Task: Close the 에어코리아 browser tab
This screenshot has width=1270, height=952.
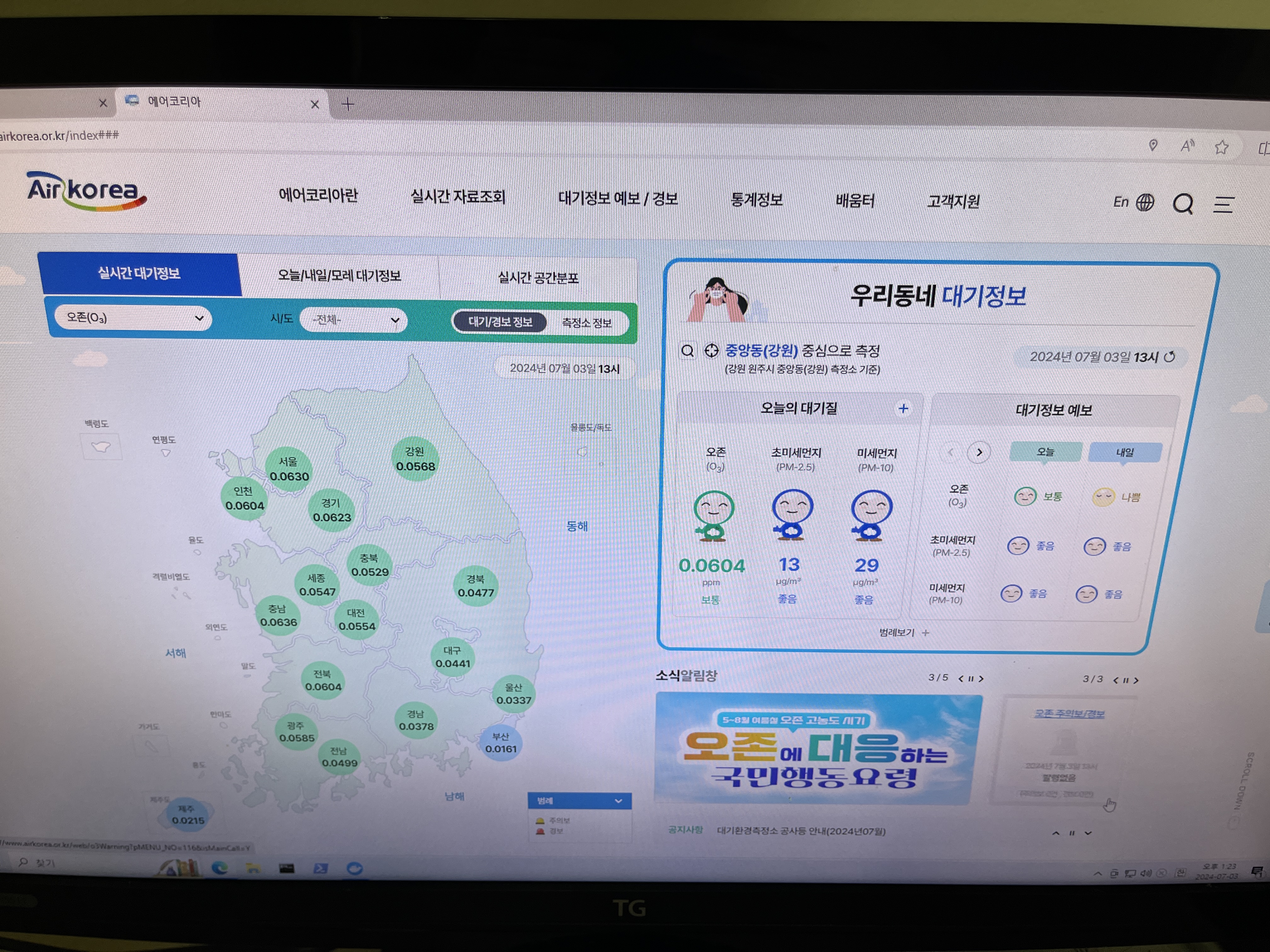Action: (315, 105)
